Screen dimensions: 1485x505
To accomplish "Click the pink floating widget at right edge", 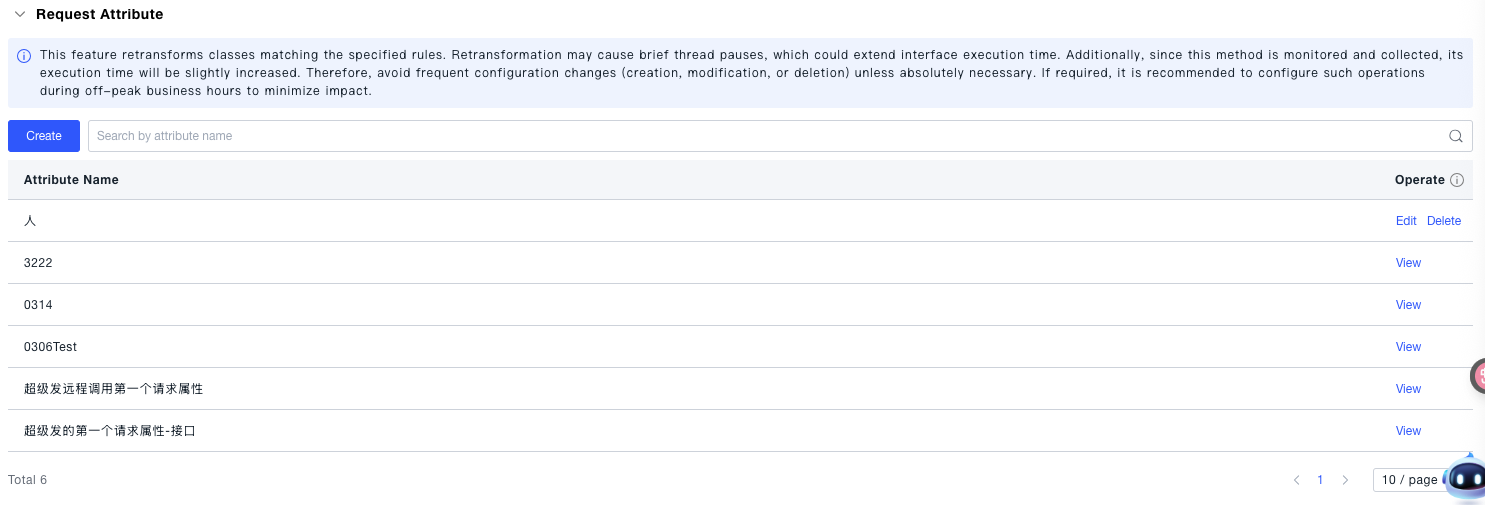I will 1477,376.
